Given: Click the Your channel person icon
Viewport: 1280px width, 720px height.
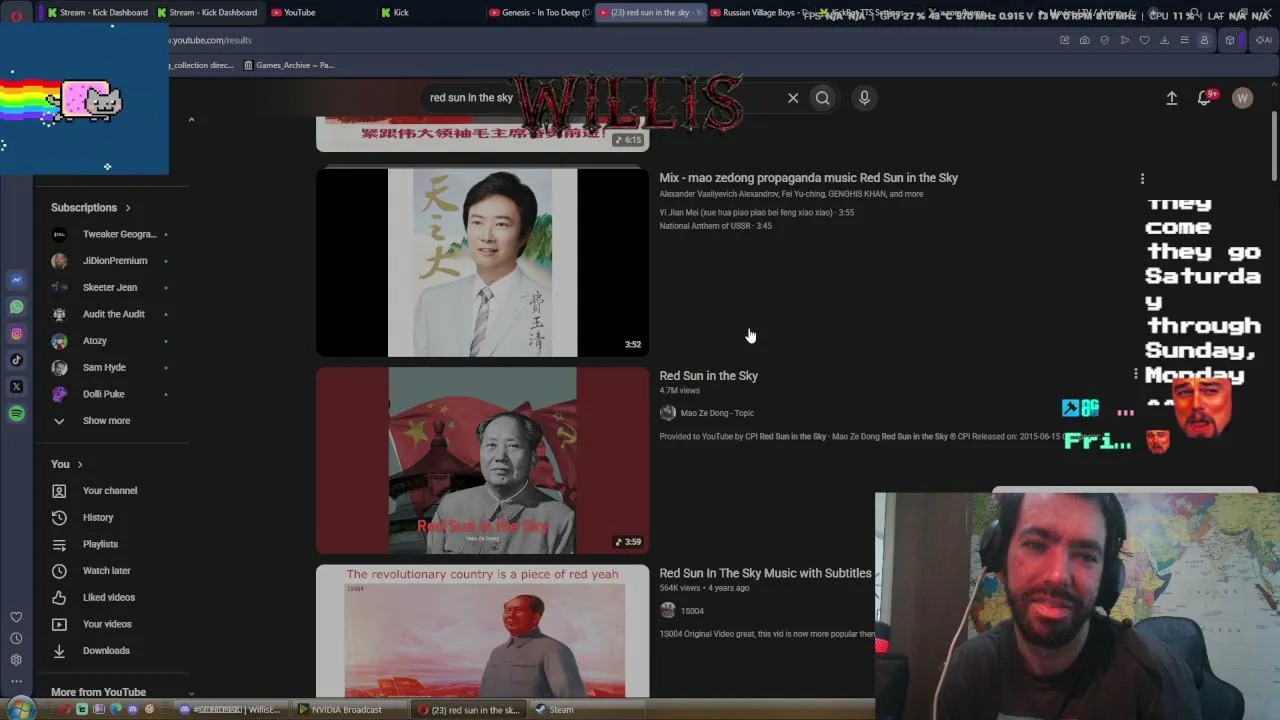Looking at the screenshot, I should click(59, 491).
